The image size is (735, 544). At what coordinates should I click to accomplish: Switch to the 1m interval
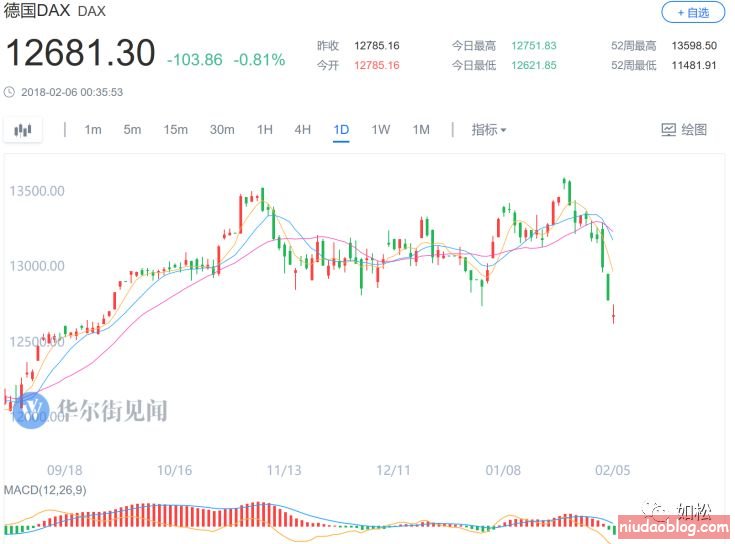(x=93, y=129)
